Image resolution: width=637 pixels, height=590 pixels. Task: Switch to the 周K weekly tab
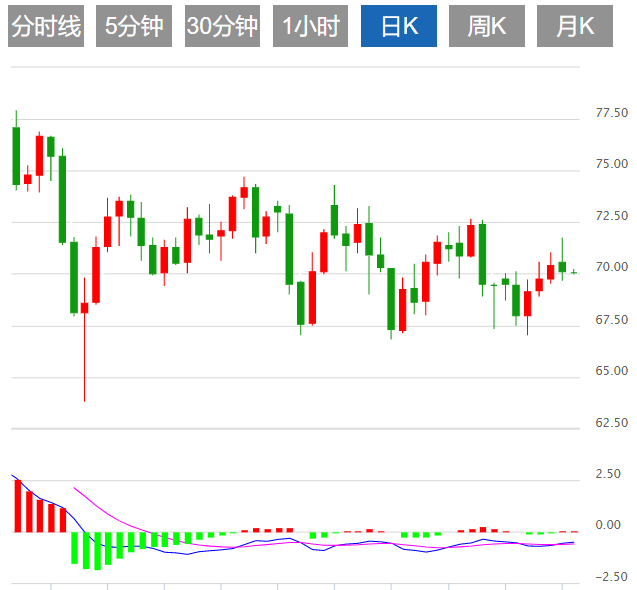coord(487,26)
